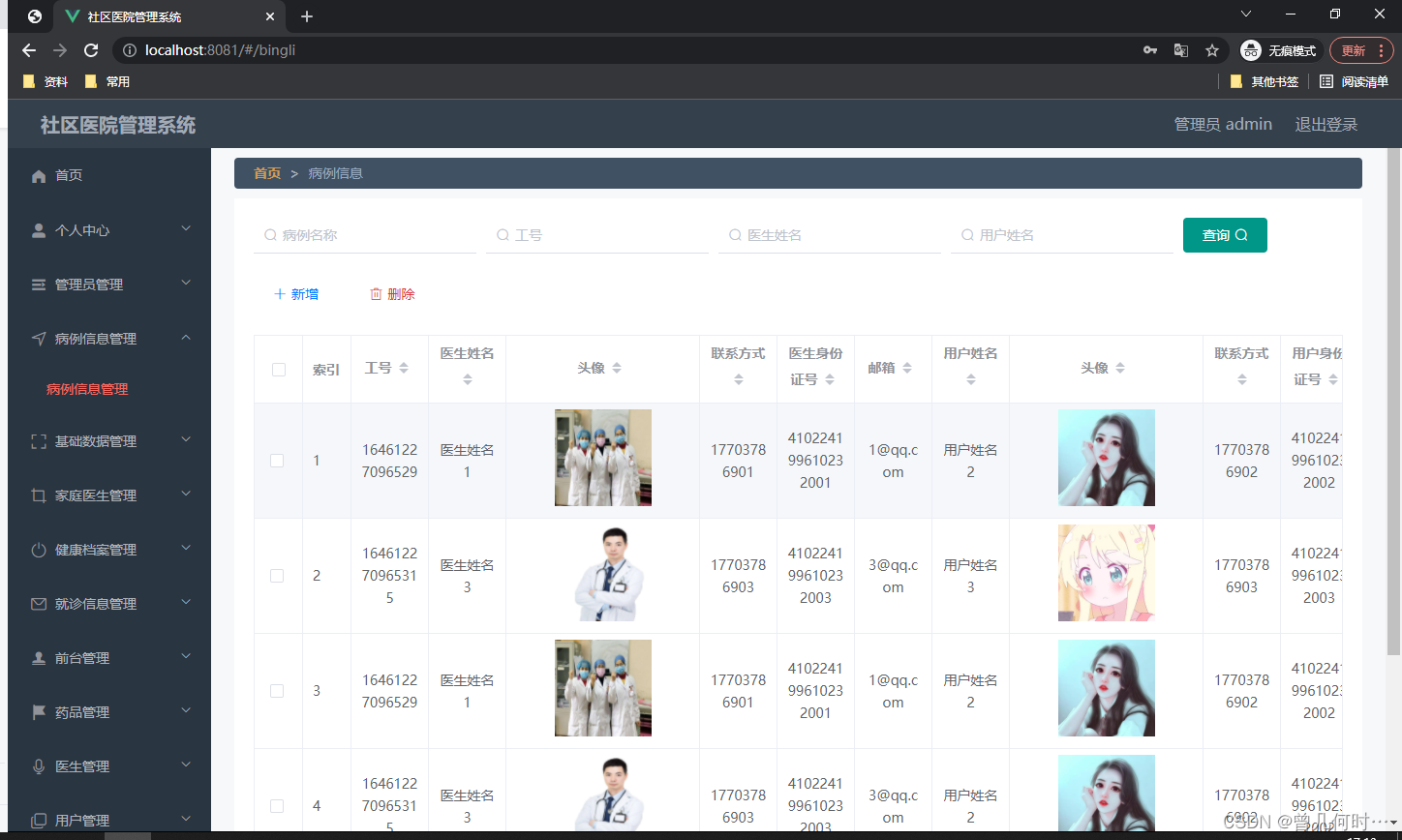This screenshot has width=1402, height=840.
Task: Select the 个人中心 person icon
Action: [37, 229]
